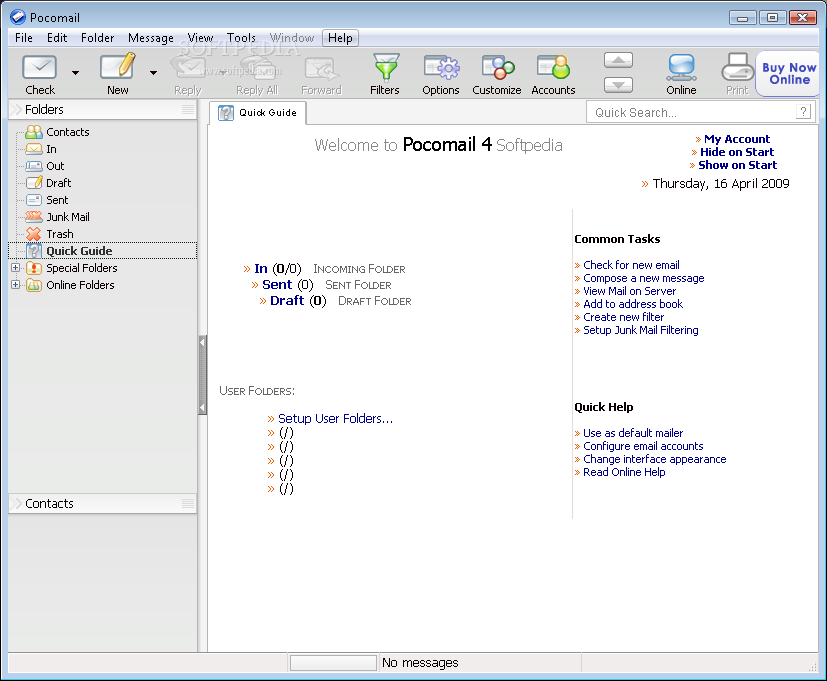This screenshot has width=827, height=681.
Task: Open the Message menu
Action: (151, 38)
